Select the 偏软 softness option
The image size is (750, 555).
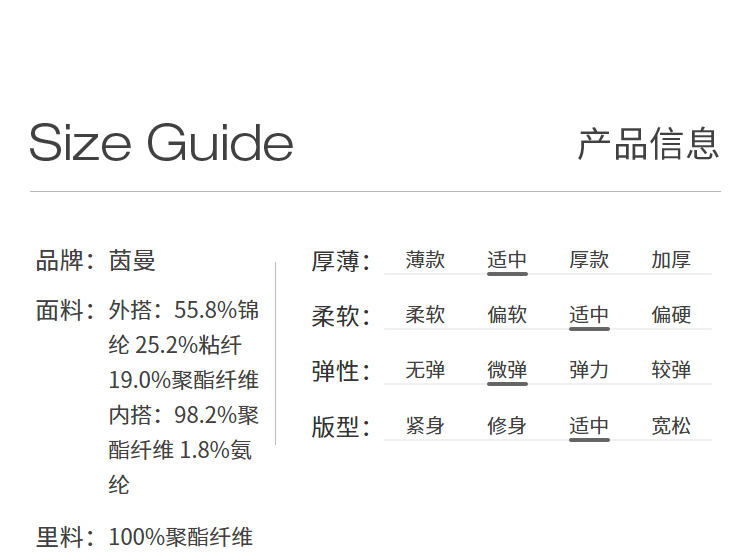(x=507, y=315)
